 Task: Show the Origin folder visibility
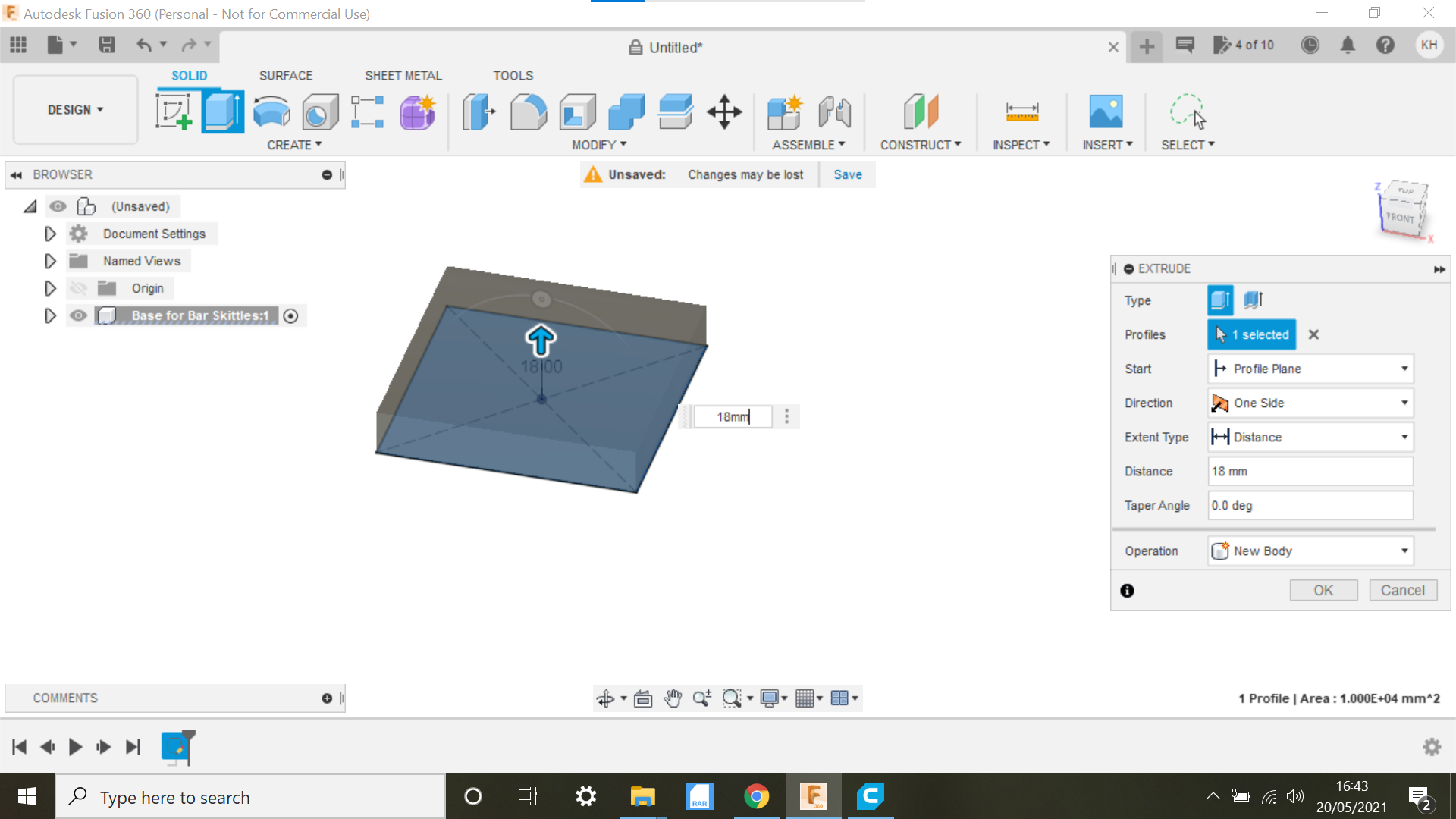[78, 288]
